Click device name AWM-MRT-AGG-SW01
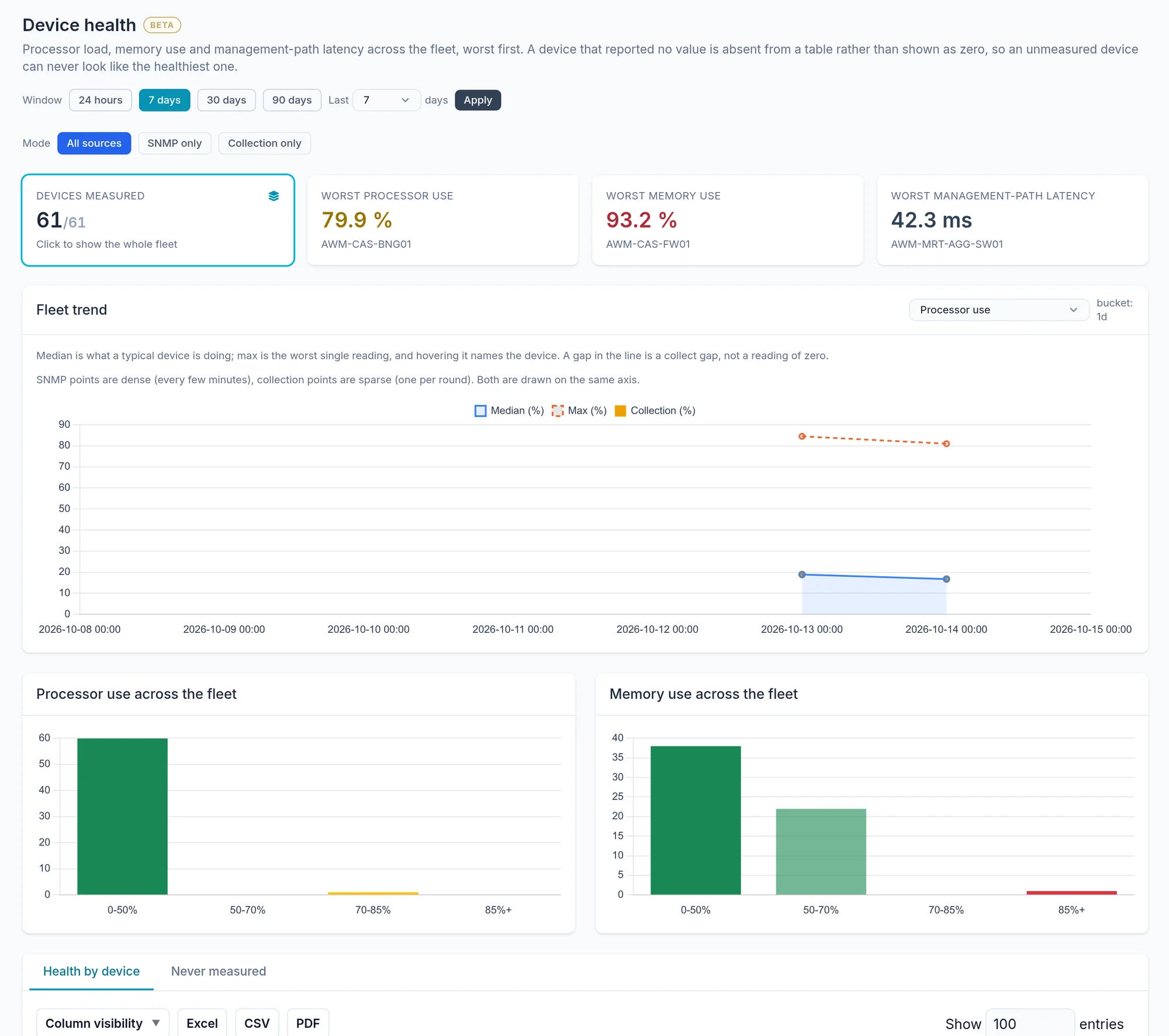Screen dimensions: 1169x1036 947,244
